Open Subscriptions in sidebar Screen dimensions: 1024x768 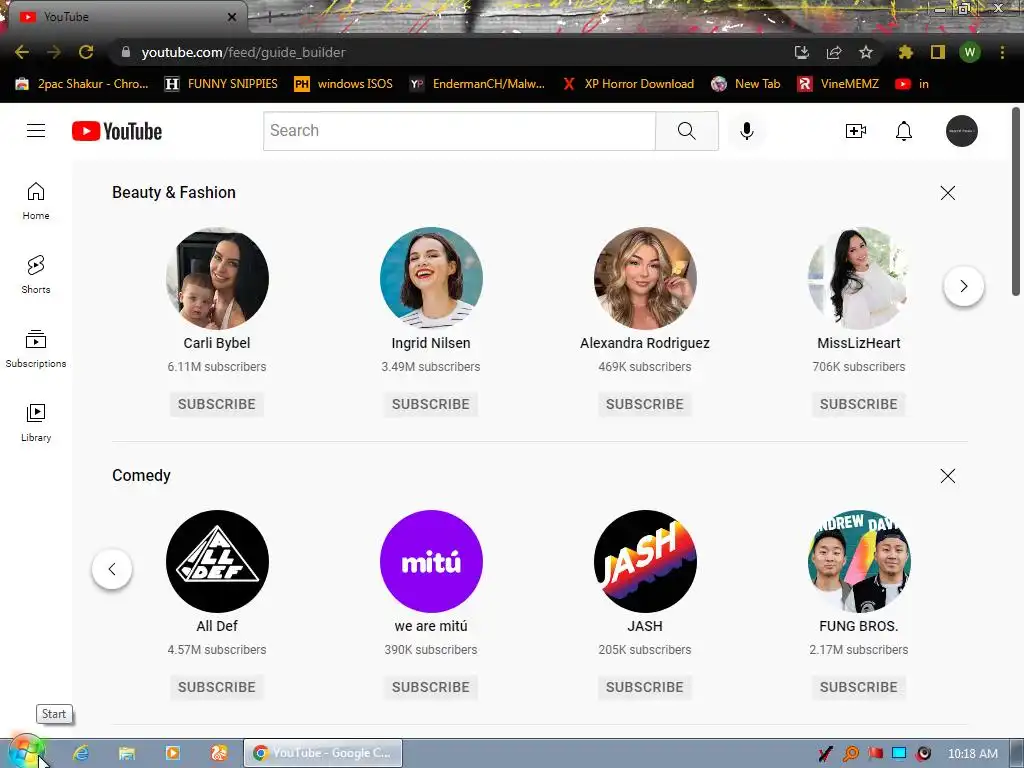(36, 349)
